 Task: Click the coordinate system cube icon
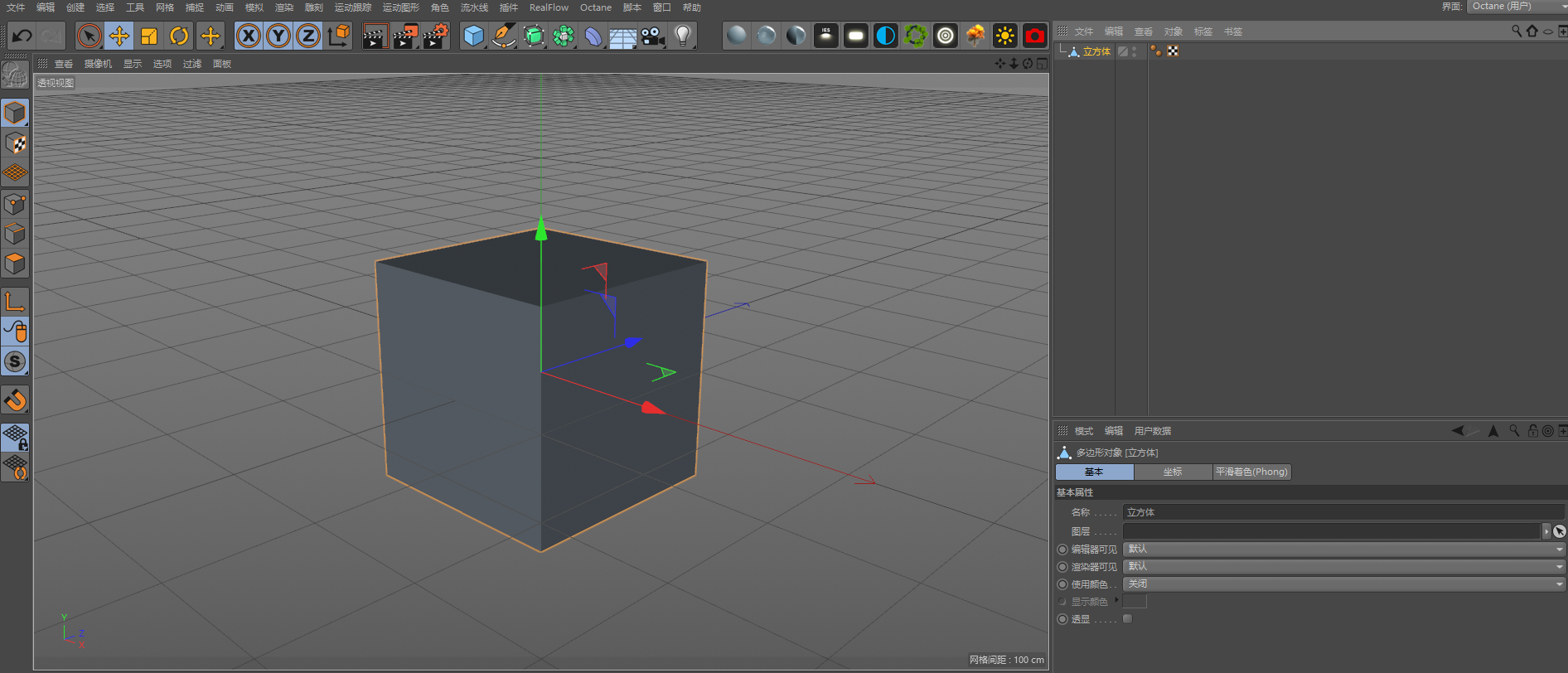(x=339, y=36)
